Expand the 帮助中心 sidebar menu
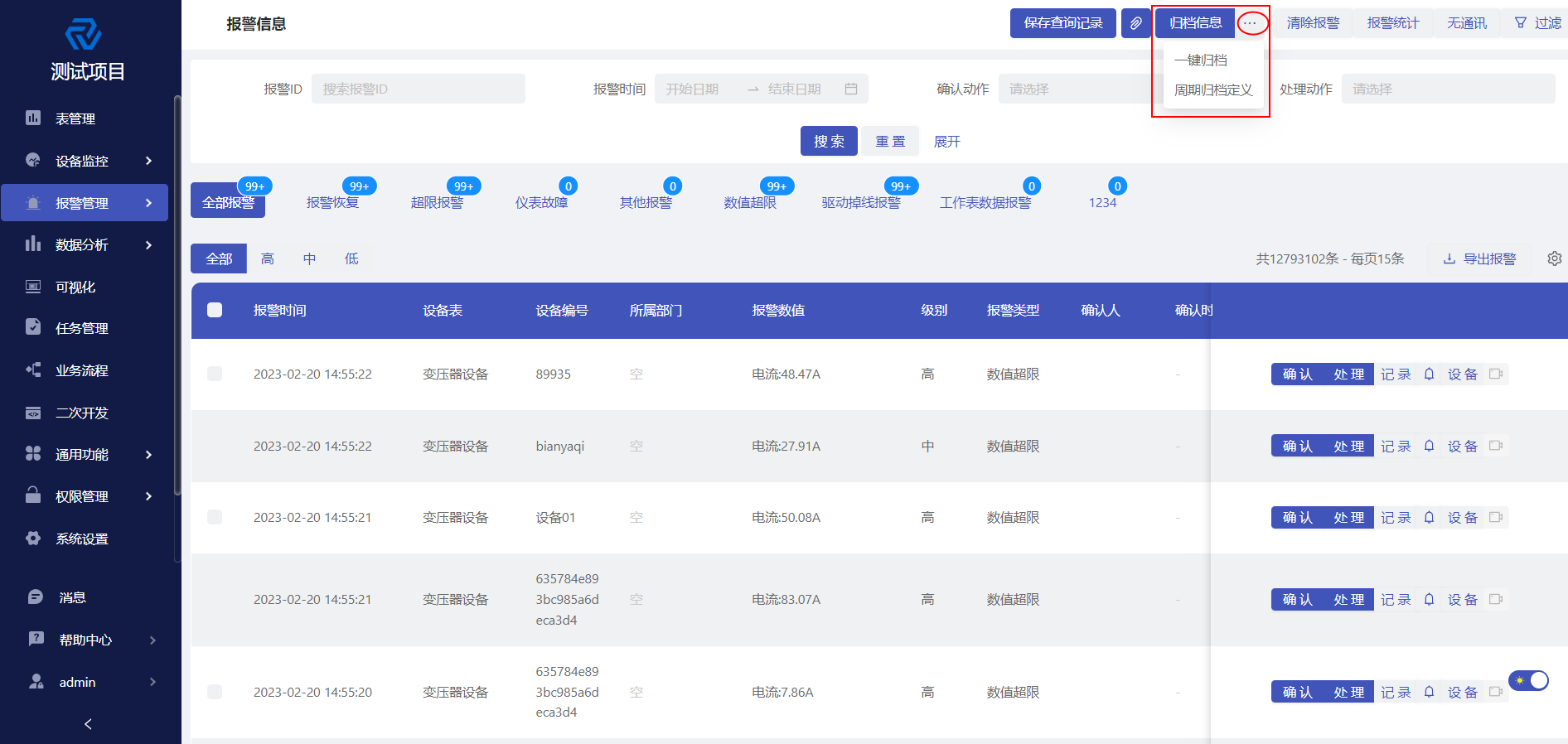Screen dimensions: 1568x744 click(85, 640)
